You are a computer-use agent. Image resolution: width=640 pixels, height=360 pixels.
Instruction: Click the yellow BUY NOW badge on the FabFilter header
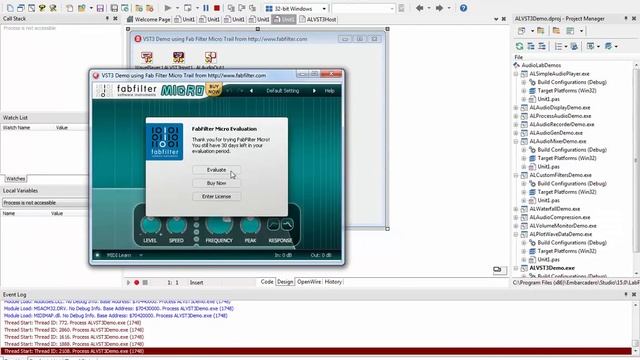pyautogui.click(x=213, y=89)
